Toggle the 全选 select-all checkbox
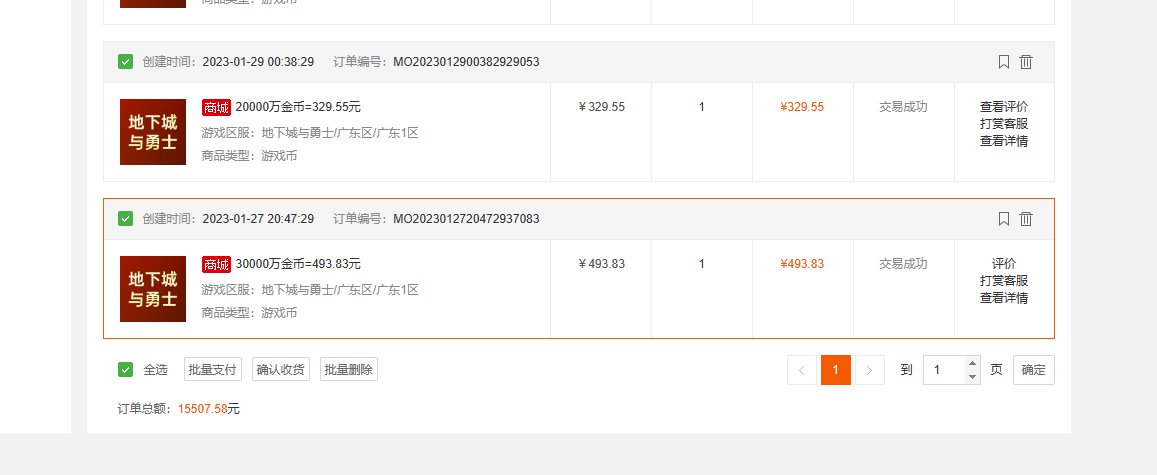The height and width of the screenshot is (475, 1157). (x=125, y=370)
